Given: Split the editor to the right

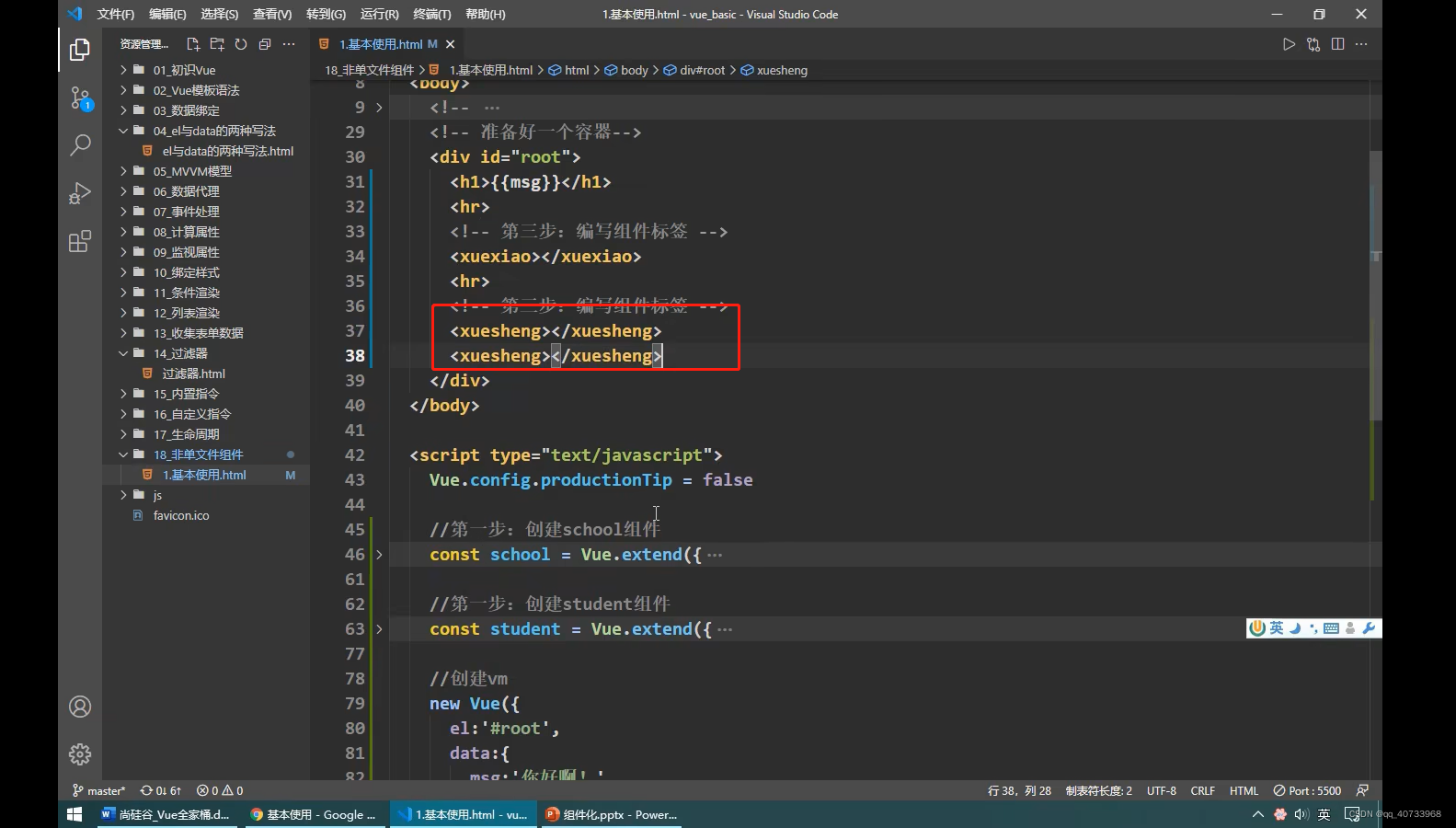Looking at the screenshot, I should click(1337, 44).
